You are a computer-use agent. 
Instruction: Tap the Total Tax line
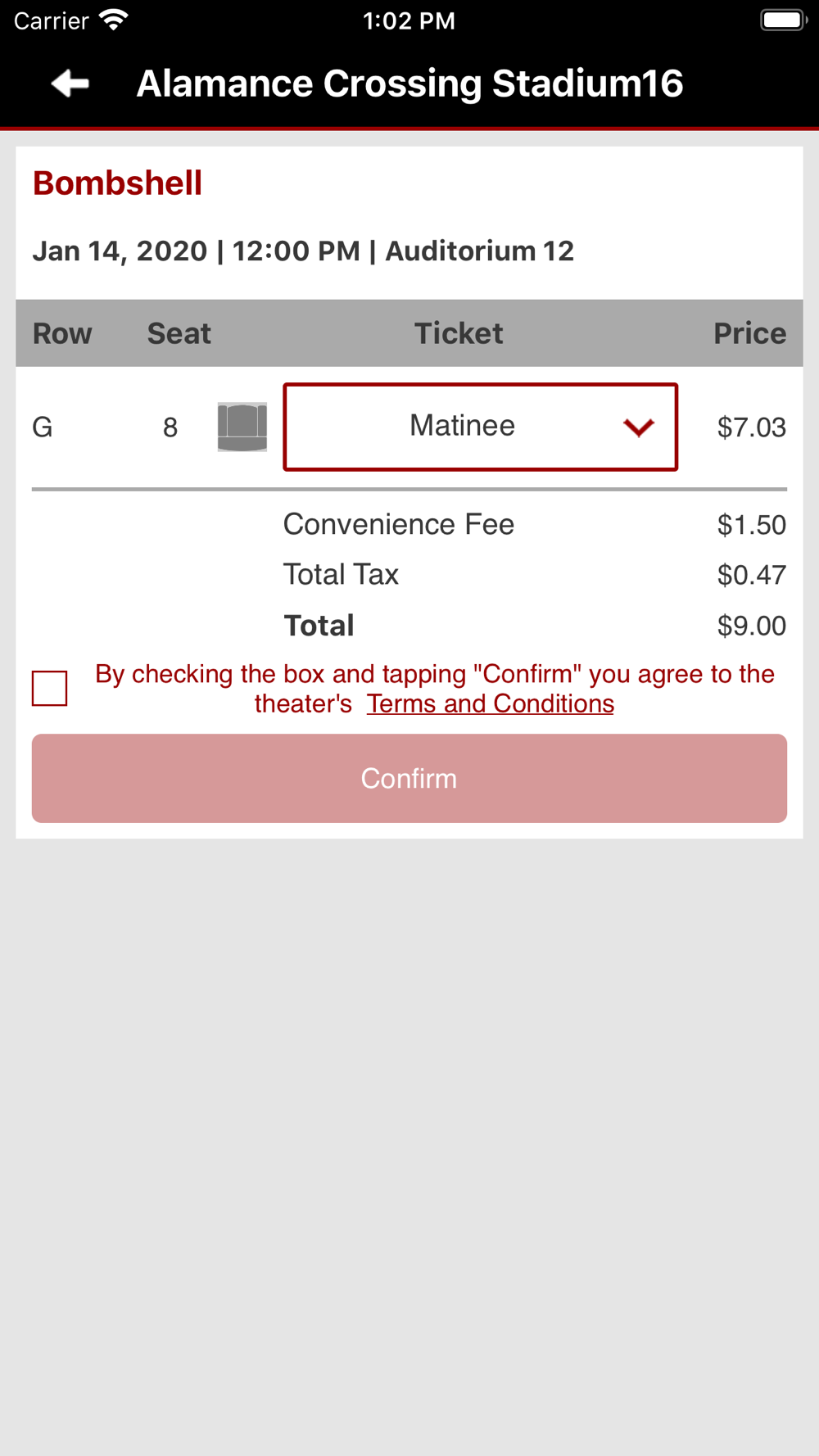click(535, 575)
